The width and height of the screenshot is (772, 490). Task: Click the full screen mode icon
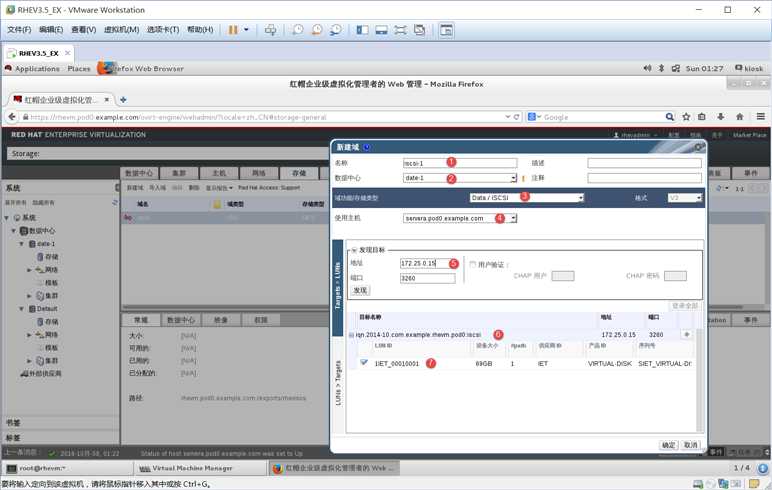click(400, 30)
